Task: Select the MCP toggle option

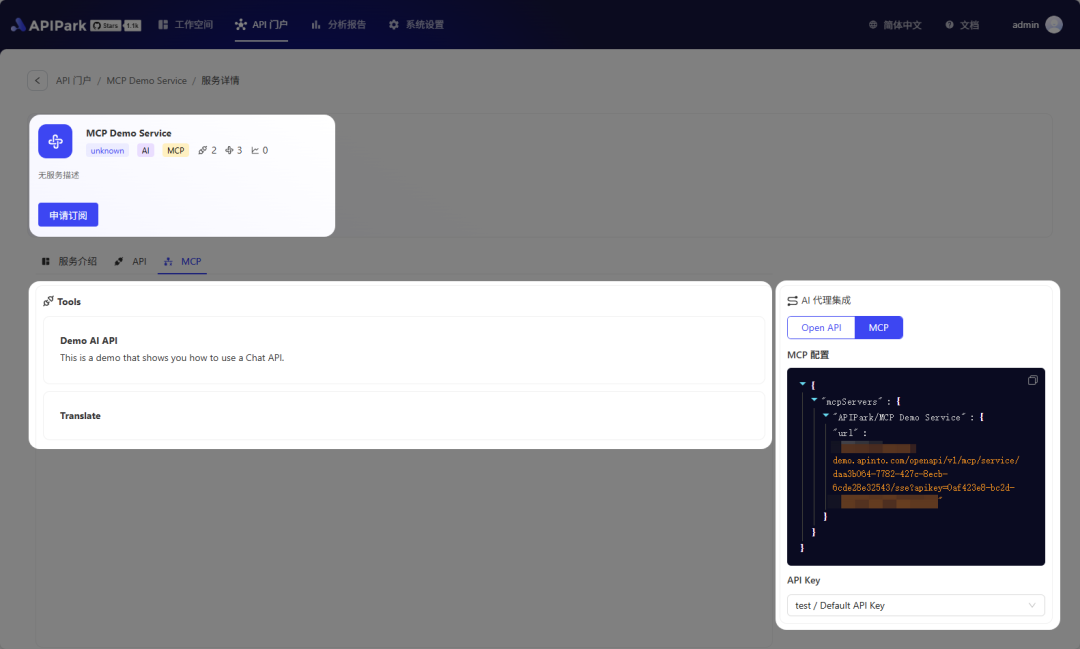Action: (x=878, y=328)
